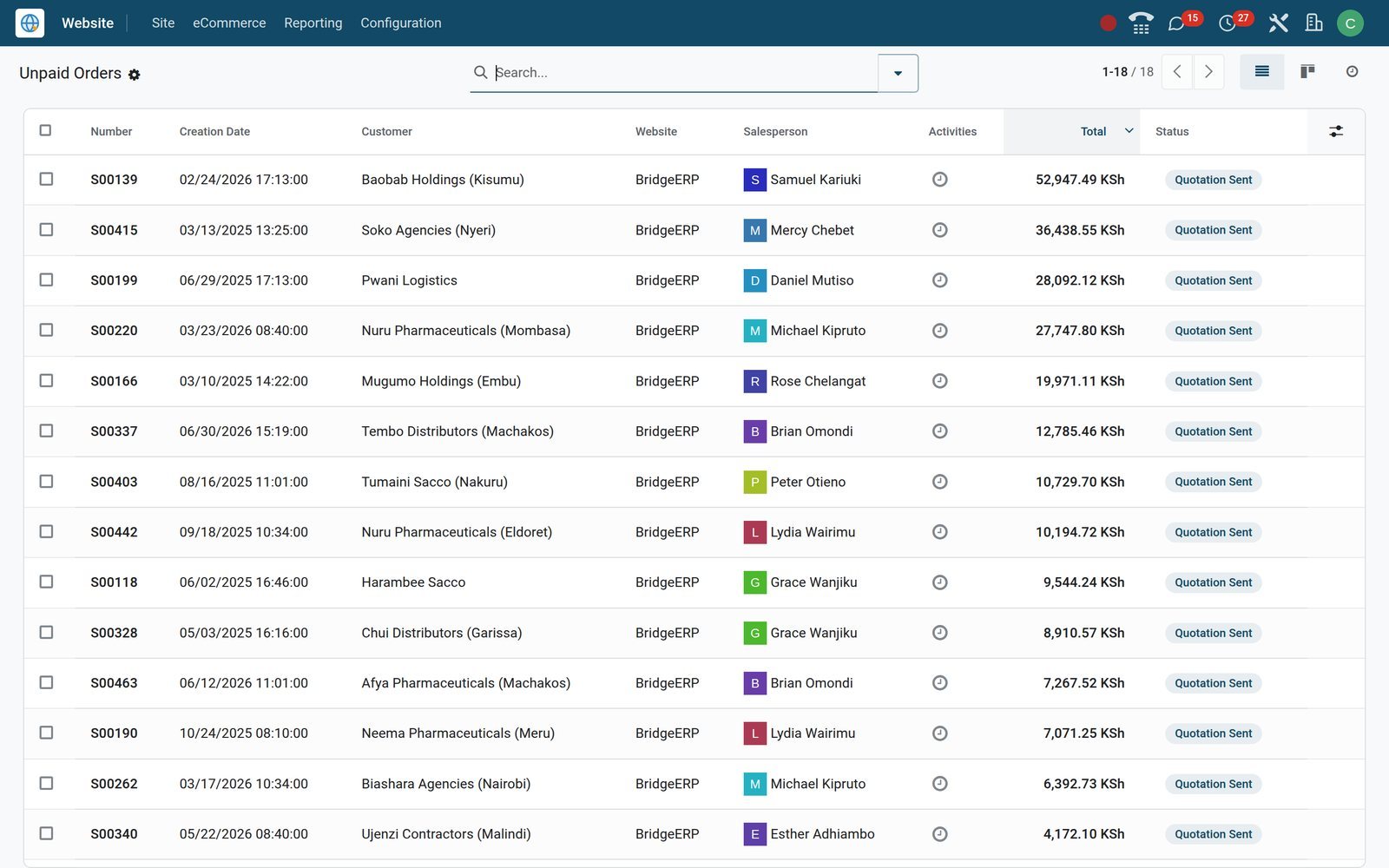Go to previous page of records
The height and width of the screenshot is (868, 1389).
coord(1177,72)
